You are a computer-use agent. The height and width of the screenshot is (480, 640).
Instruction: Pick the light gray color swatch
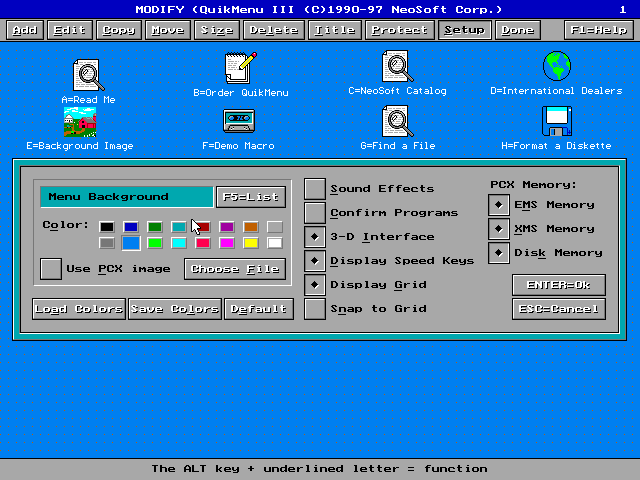tap(275, 227)
